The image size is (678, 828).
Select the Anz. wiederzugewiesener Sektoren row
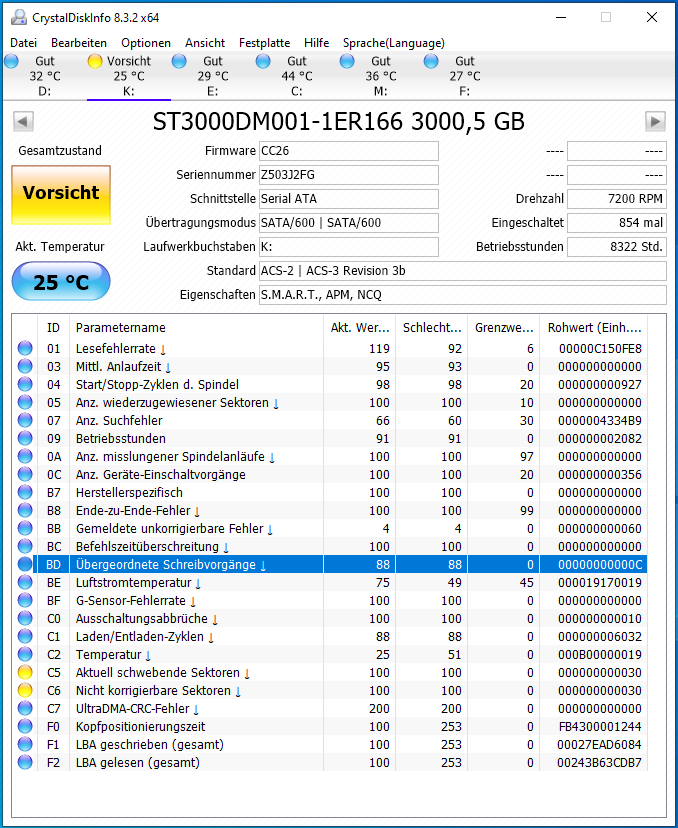pyautogui.click(x=330, y=402)
